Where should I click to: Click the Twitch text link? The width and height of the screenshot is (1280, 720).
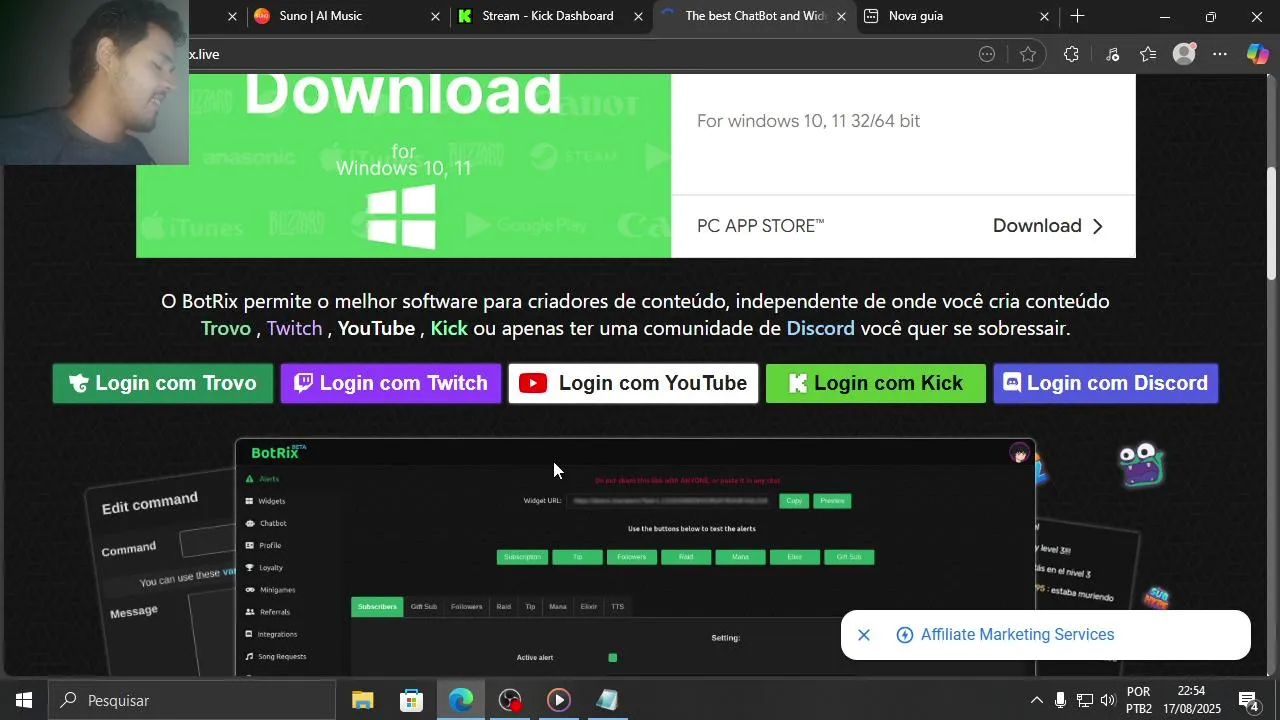[x=294, y=328]
